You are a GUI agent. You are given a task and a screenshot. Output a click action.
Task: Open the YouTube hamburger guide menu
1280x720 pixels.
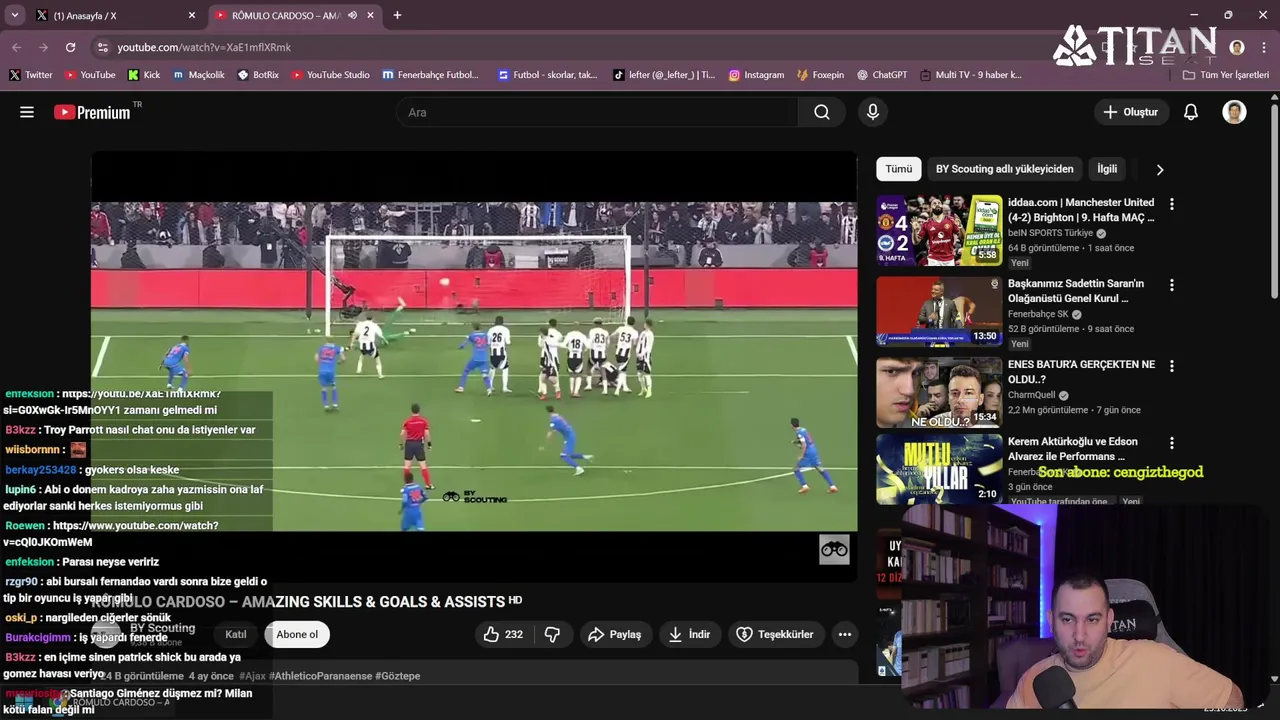pyautogui.click(x=27, y=112)
